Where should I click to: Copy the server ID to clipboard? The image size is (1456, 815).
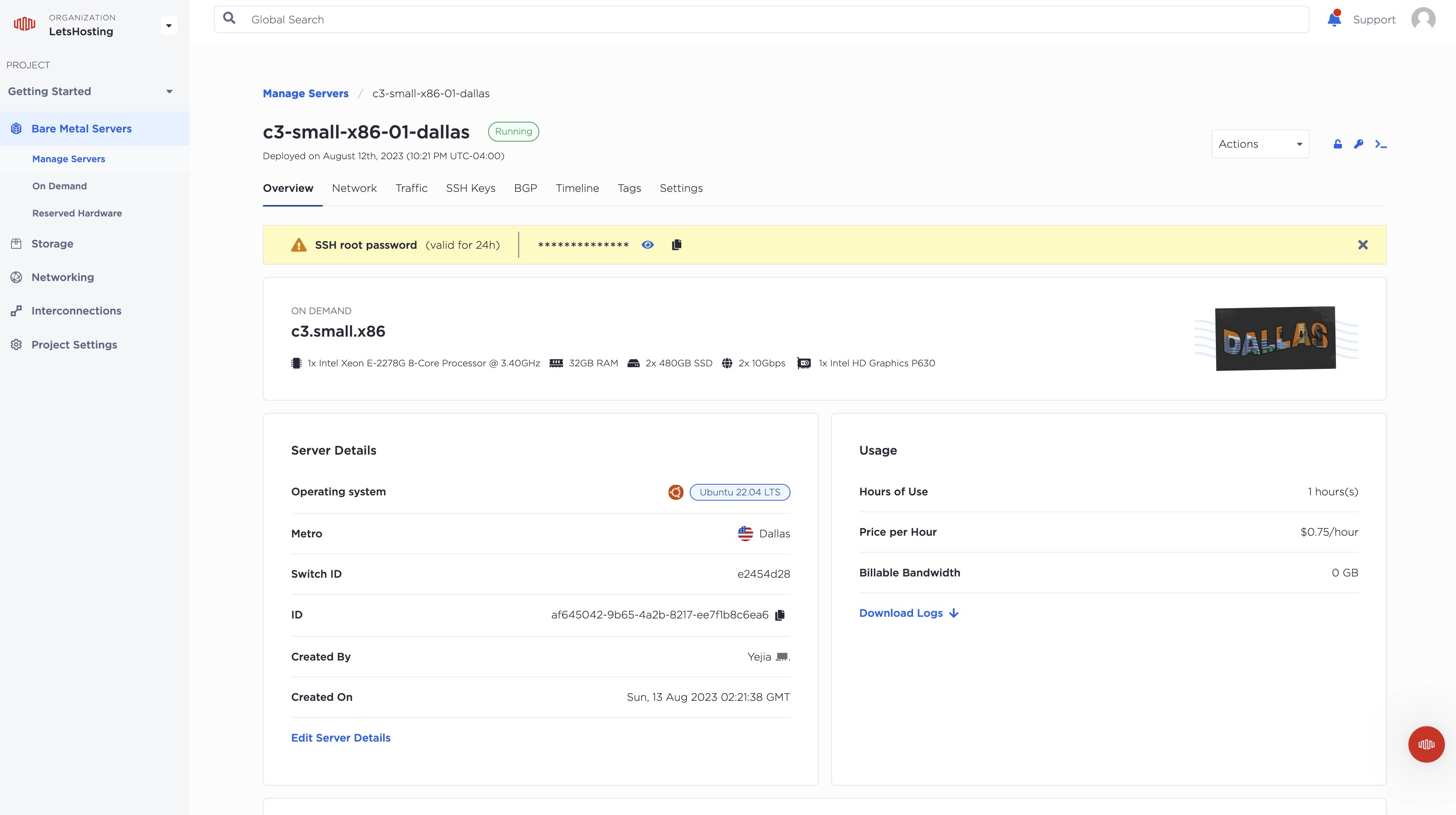[x=780, y=615]
